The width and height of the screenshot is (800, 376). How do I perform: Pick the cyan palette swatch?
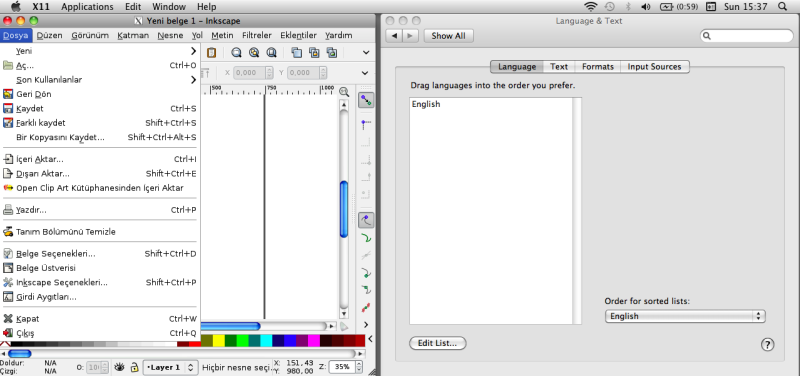click(266, 340)
